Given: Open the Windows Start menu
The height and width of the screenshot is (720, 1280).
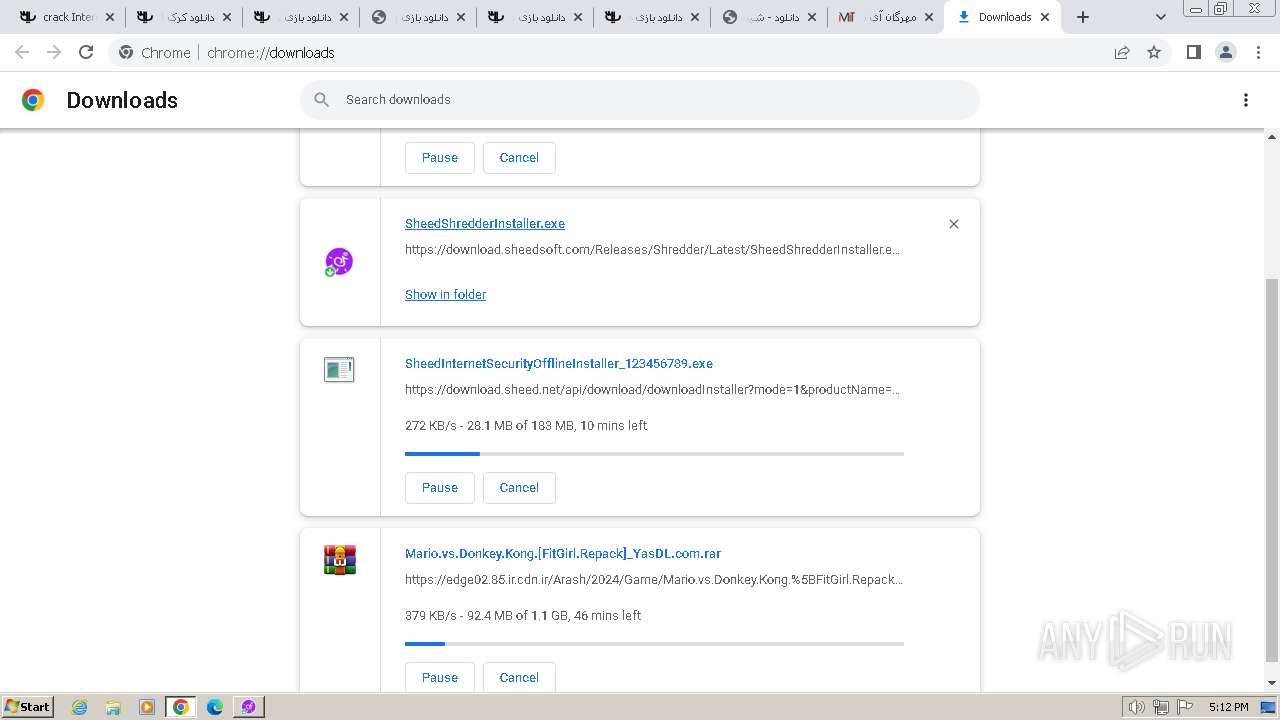Looking at the screenshot, I should coord(27,706).
